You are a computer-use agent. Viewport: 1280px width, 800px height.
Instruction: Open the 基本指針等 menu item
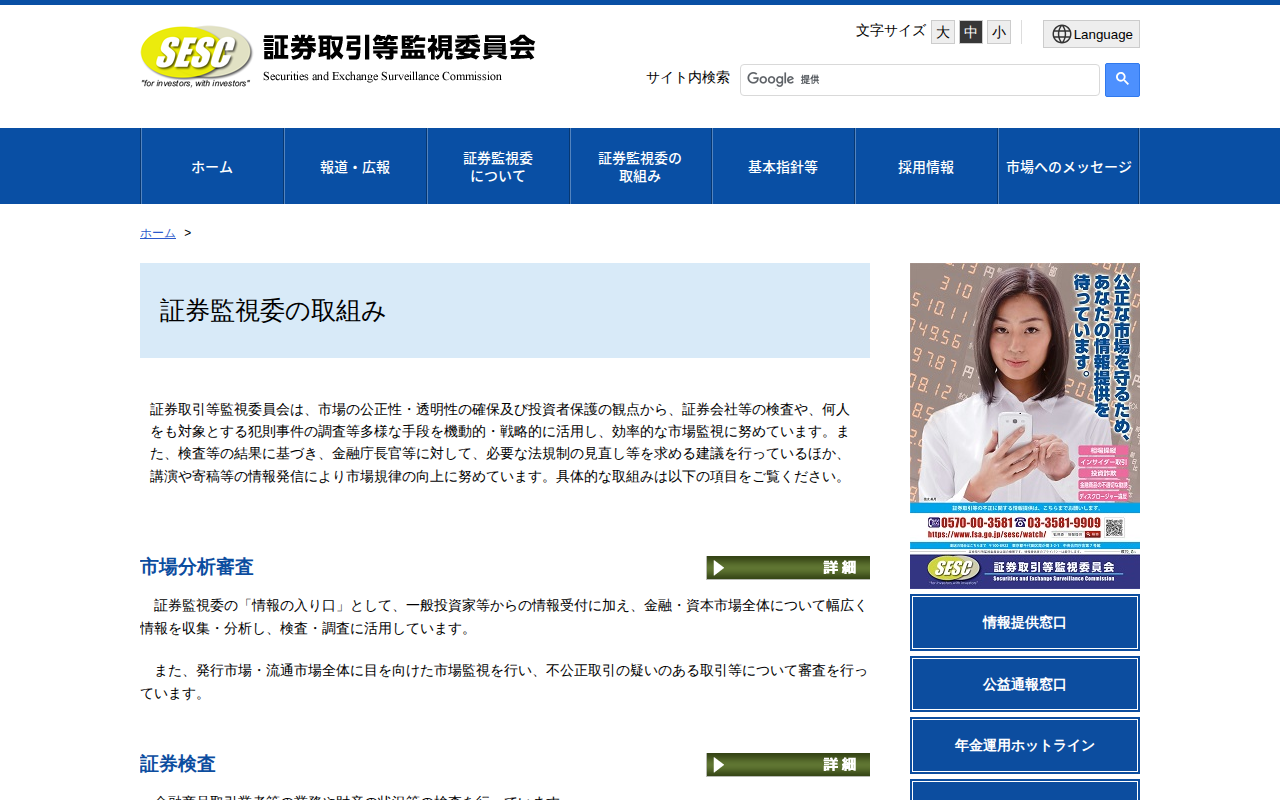coord(784,166)
